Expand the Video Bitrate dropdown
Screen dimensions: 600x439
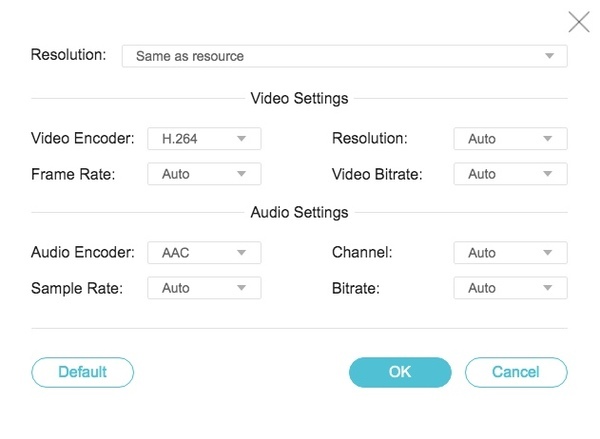click(x=510, y=174)
